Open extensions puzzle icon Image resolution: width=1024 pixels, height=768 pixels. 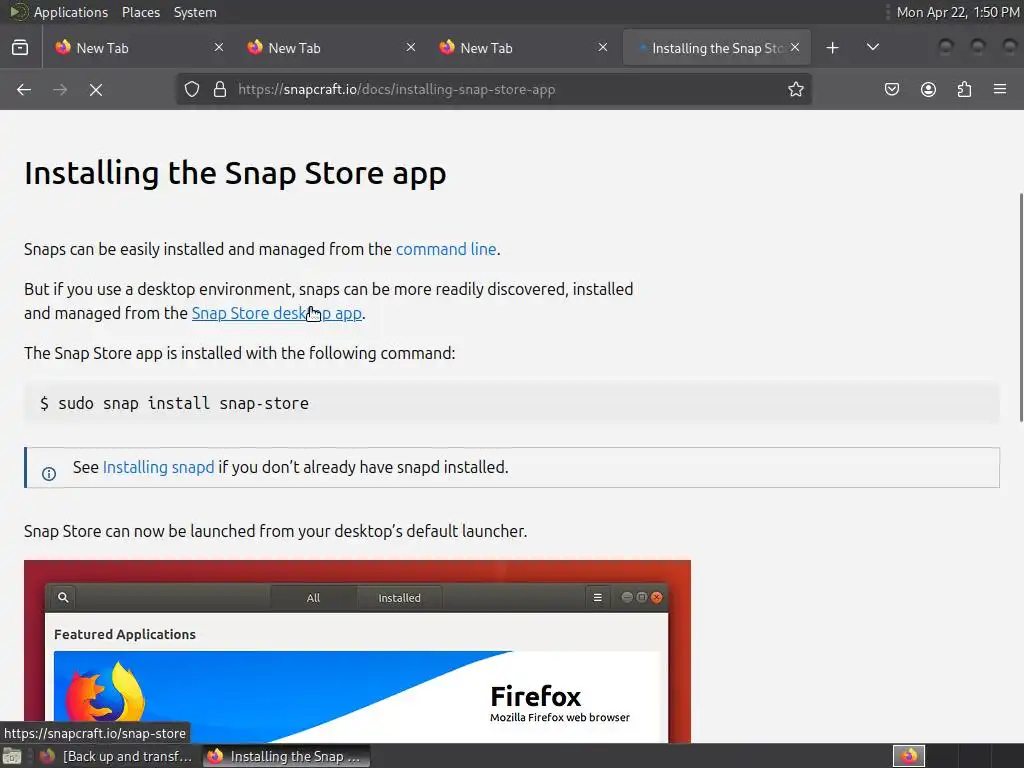click(964, 89)
